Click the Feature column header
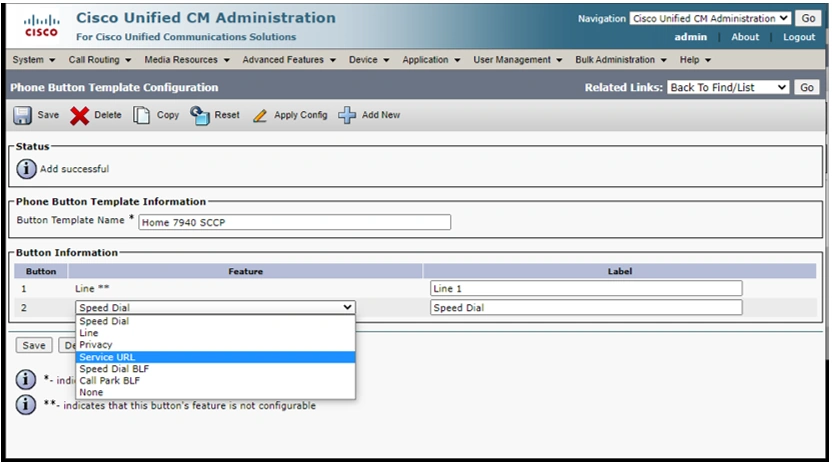The image size is (832, 465). pos(246,271)
